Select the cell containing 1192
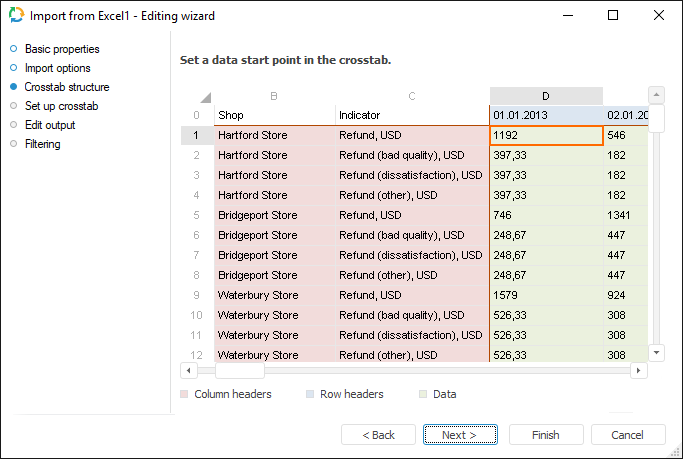The image size is (683, 459). point(546,135)
